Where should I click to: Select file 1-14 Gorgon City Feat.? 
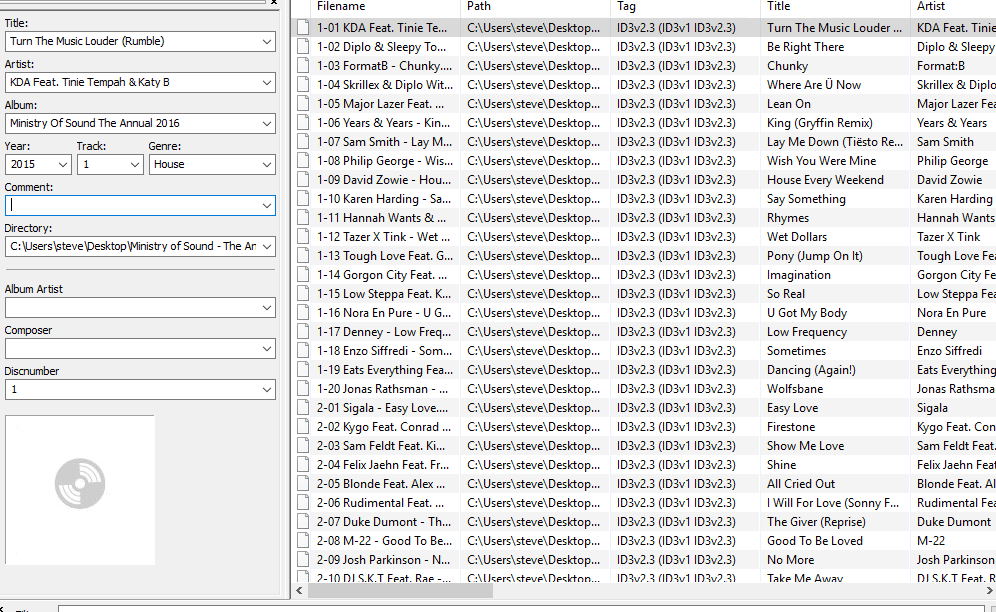pyautogui.click(x=382, y=275)
